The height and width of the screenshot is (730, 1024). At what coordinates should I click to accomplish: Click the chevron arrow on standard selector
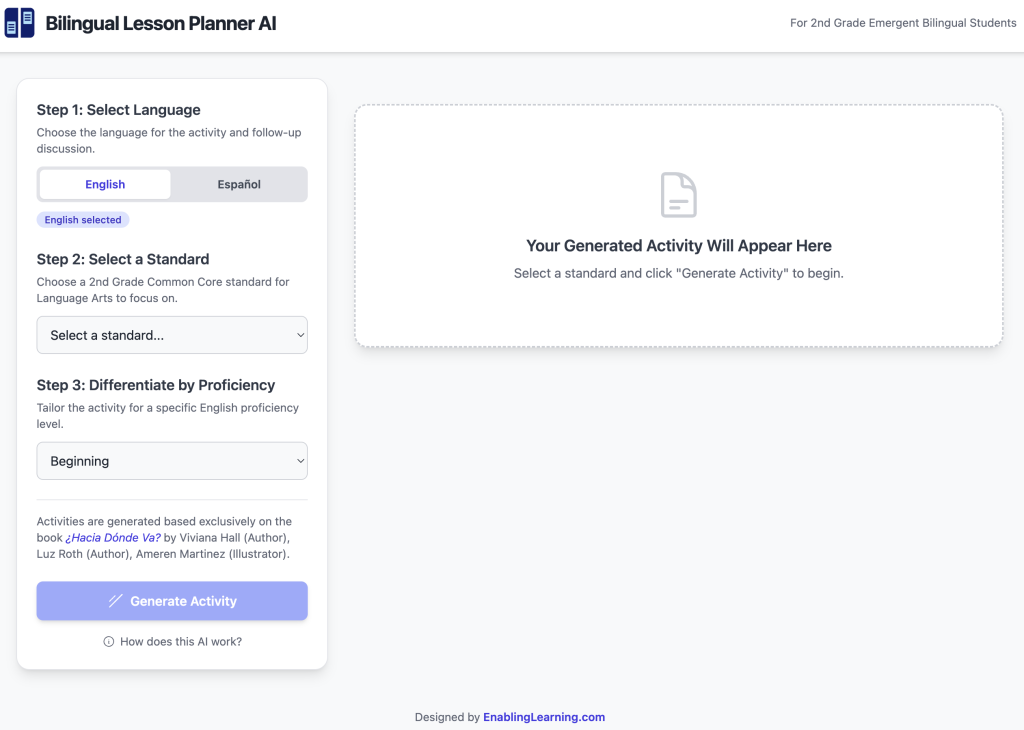(x=300, y=335)
